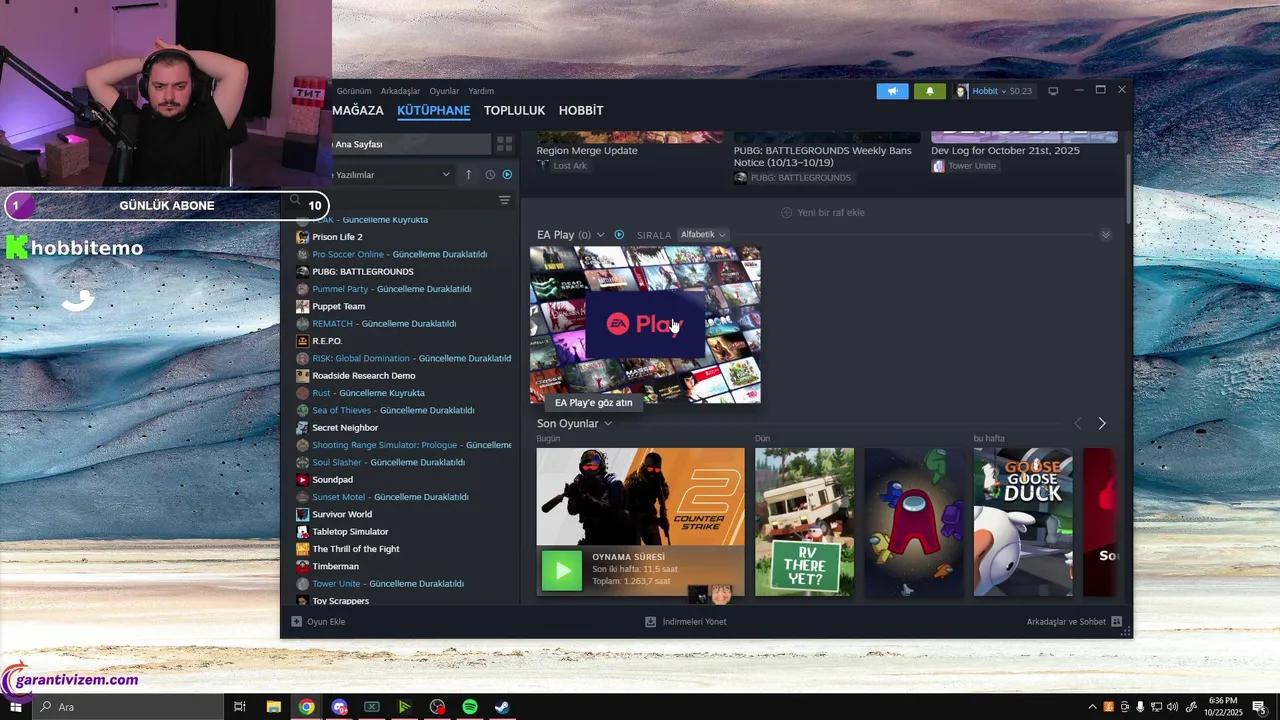This screenshot has width=1280, height=720.
Task: Click Oyun Ekle add game button
Action: [318, 622]
